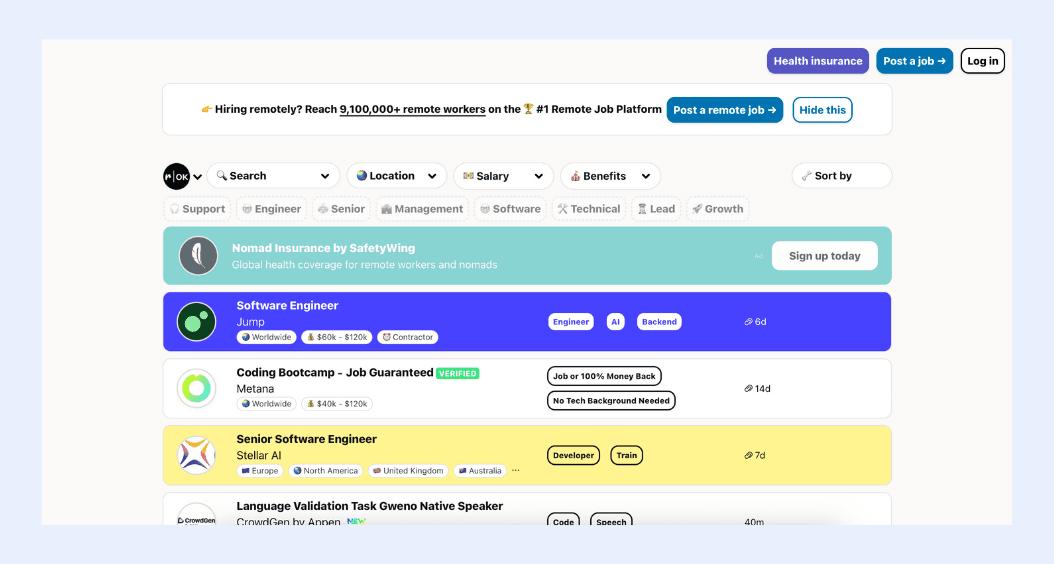Click the Remote OK logo icon
Image resolution: width=1054 pixels, height=564 pixels.
177,176
